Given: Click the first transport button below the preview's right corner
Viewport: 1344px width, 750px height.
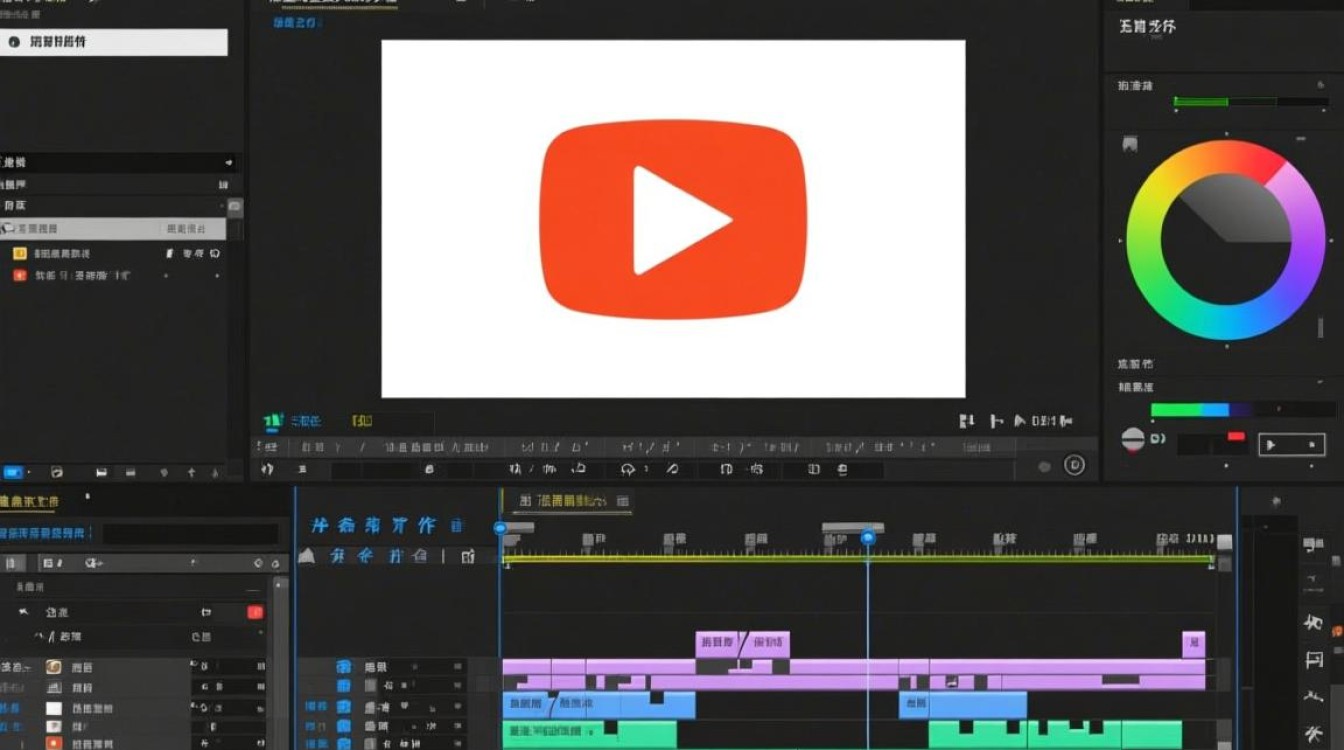Looking at the screenshot, I should click(967, 421).
